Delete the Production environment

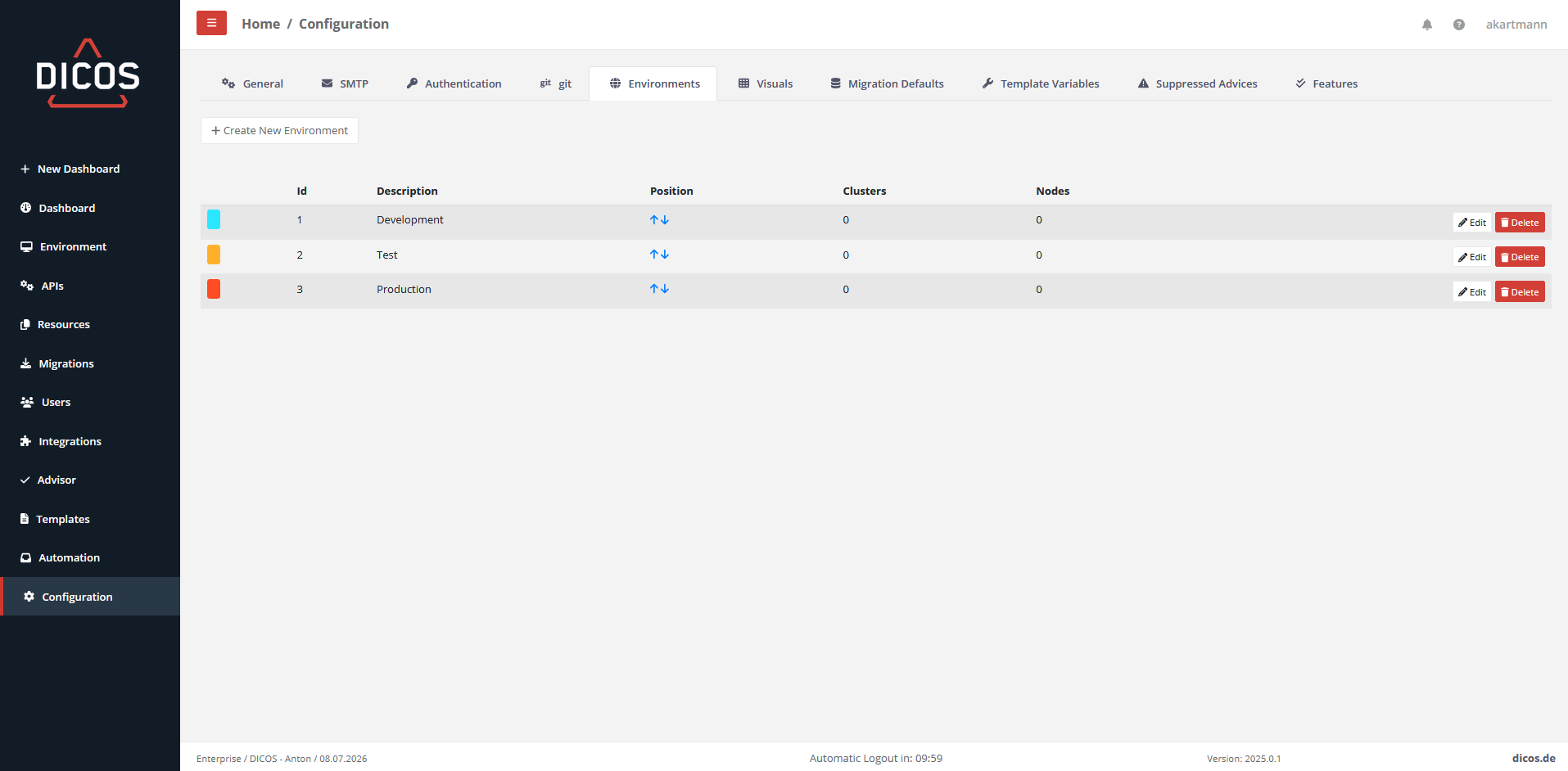[x=1520, y=292]
